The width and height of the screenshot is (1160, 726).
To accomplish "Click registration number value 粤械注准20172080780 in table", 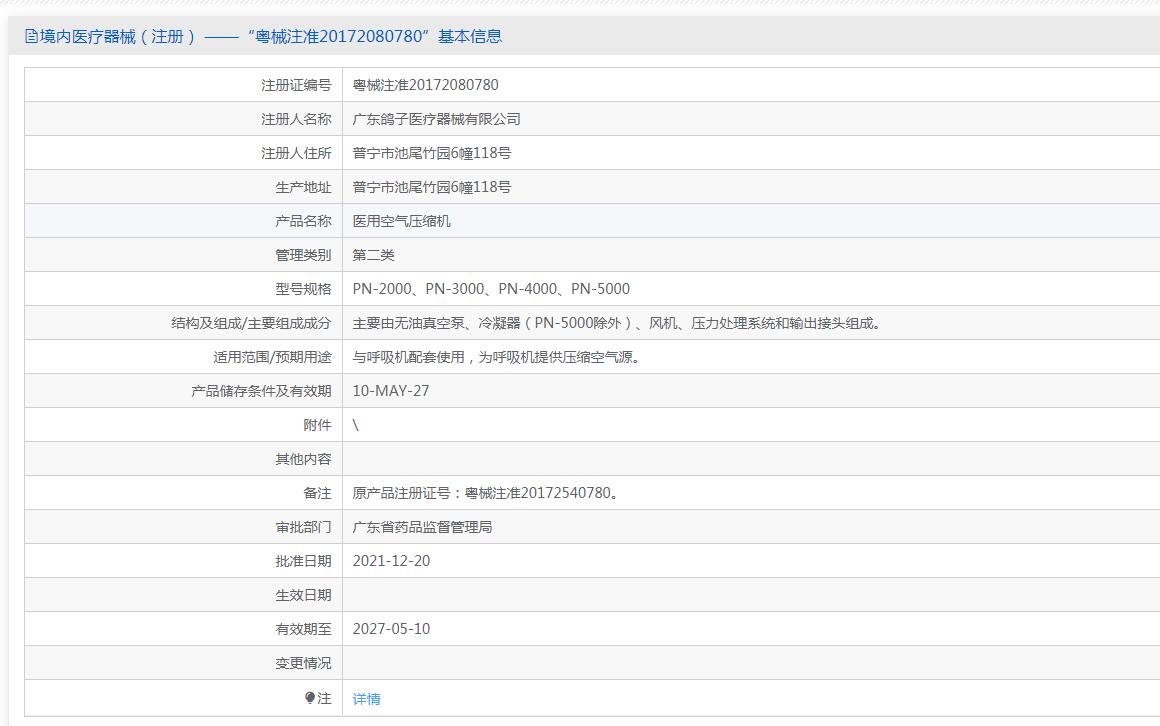I will tap(425, 85).
